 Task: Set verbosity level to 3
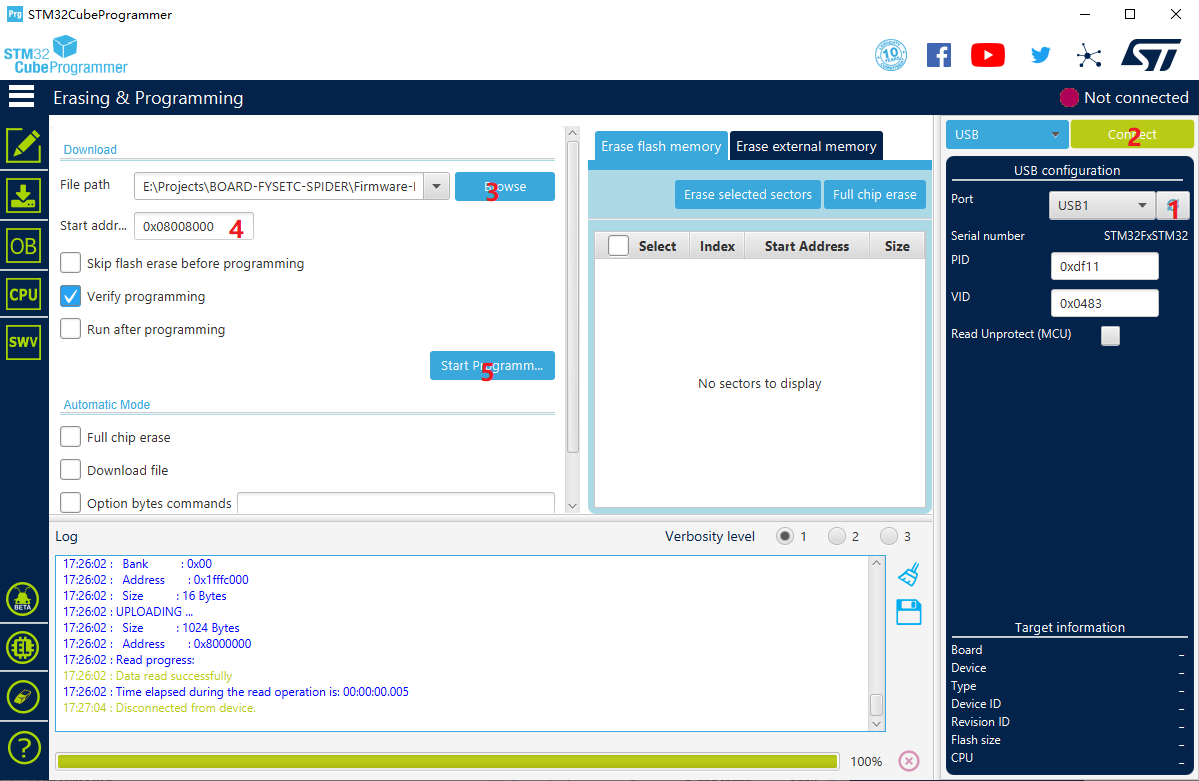[889, 536]
